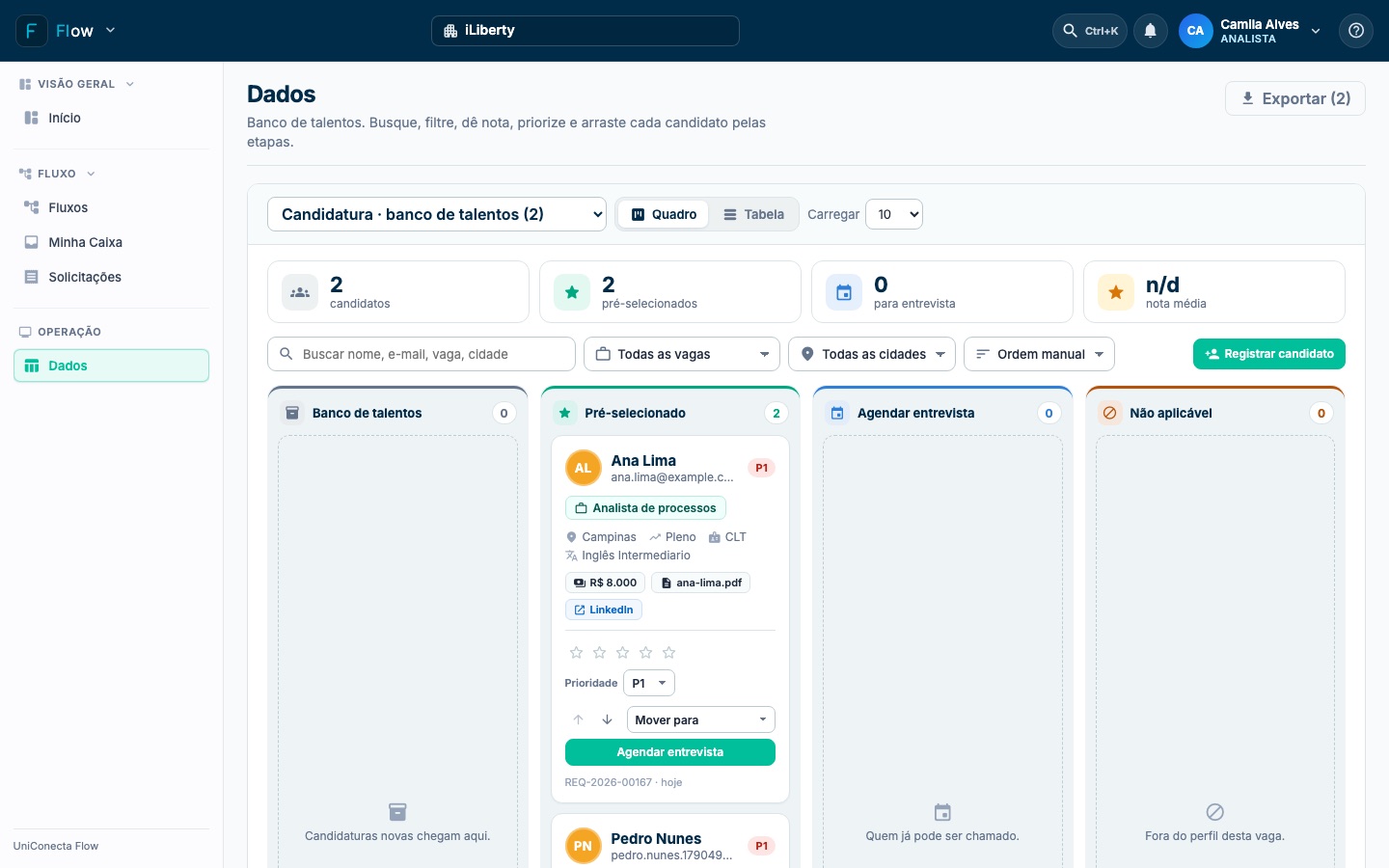The height and width of the screenshot is (868, 1389).
Task: Open the Ctrl+K search button
Action: (x=1090, y=31)
